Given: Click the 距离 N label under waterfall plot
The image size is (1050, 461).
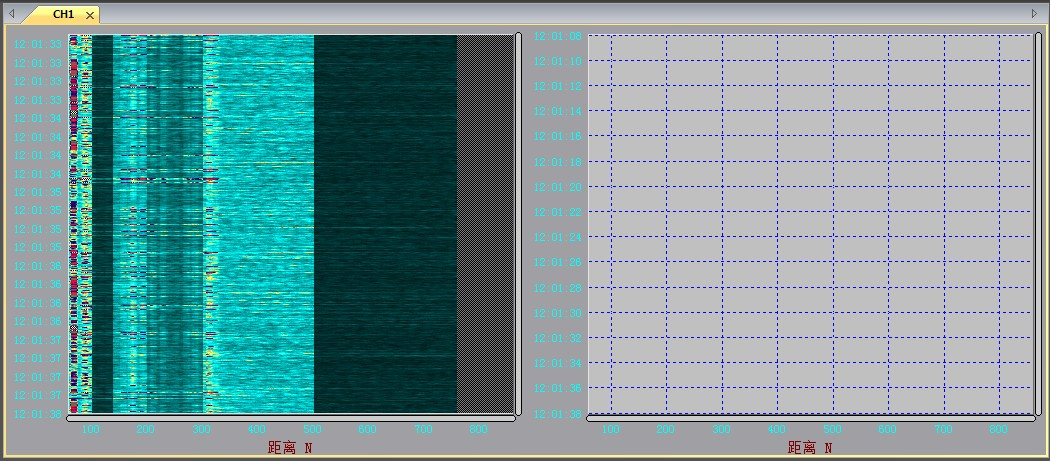Looking at the screenshot, I should [x=290, y=447].
